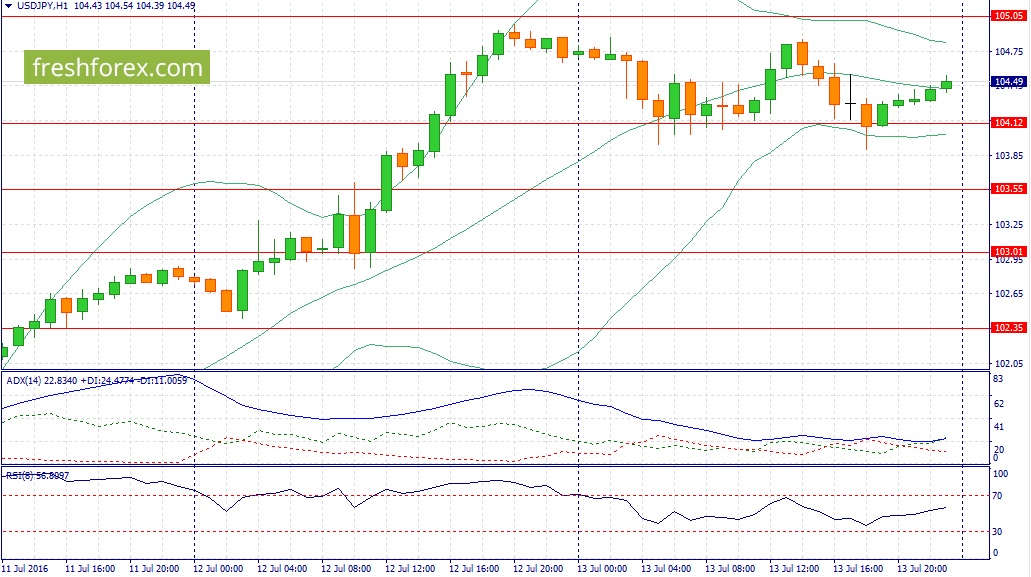Click the freshforex.com logo banner
This screenshot has width=1031, height=577.
pos(117,67)
